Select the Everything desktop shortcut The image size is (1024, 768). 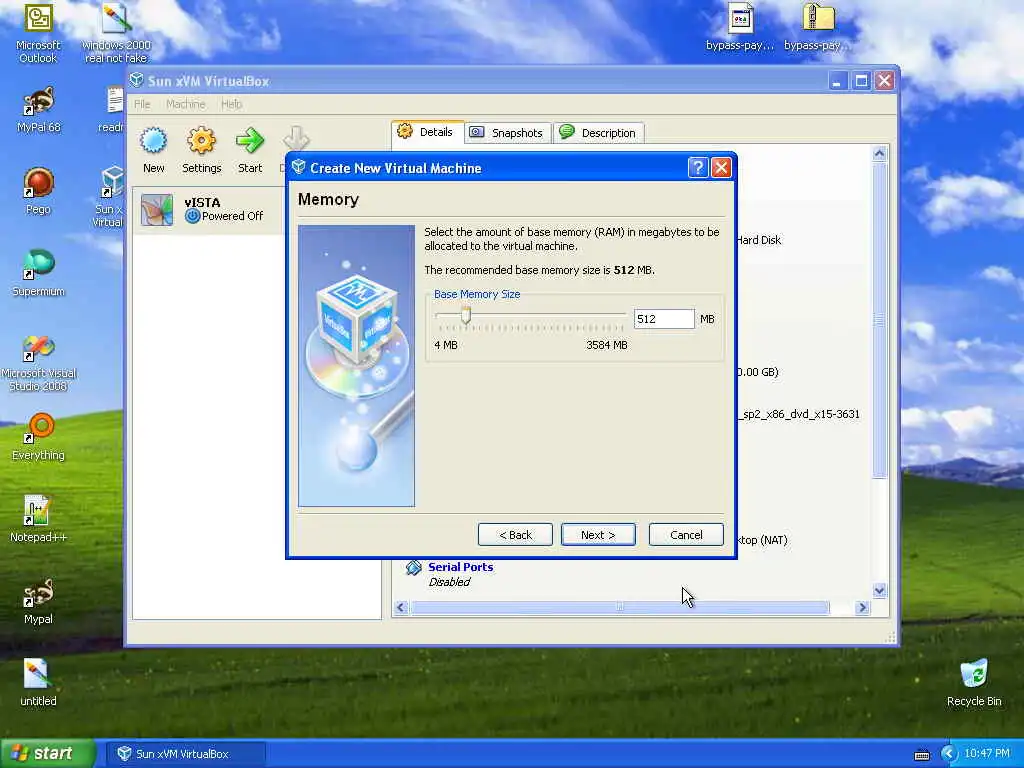tap(38, 437)
